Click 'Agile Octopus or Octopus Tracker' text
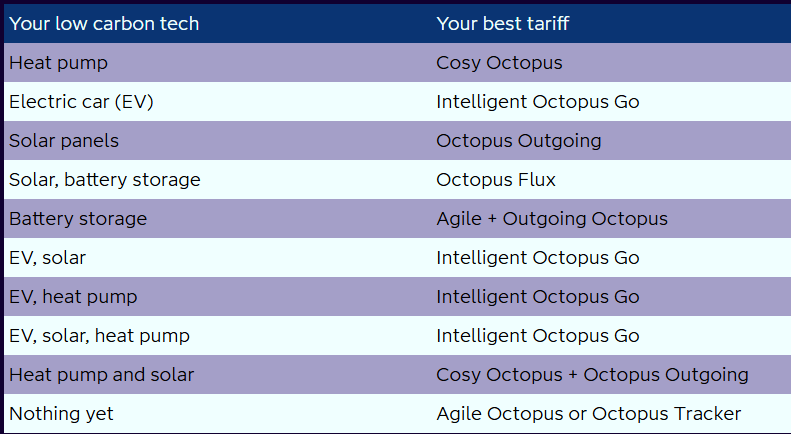791x434 pixels. coord(588,414)
